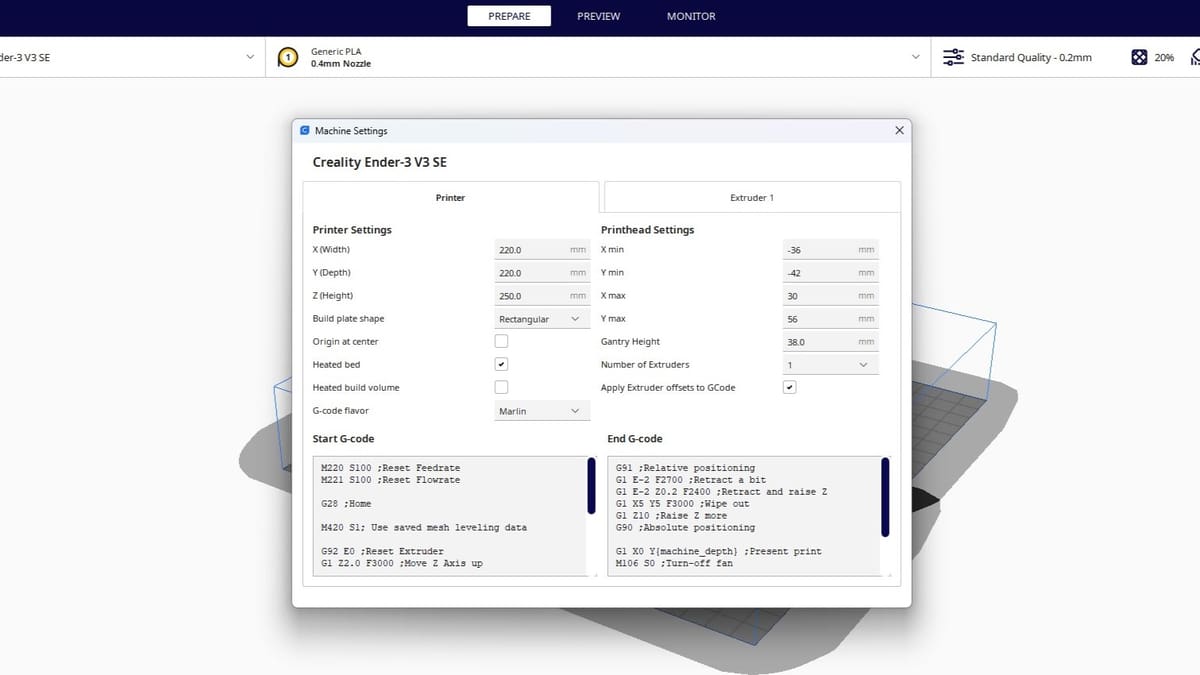Click the 'G90 ;Absolute positioning' line
Viewport: 1200px width, 675px height.
[686, 528]
